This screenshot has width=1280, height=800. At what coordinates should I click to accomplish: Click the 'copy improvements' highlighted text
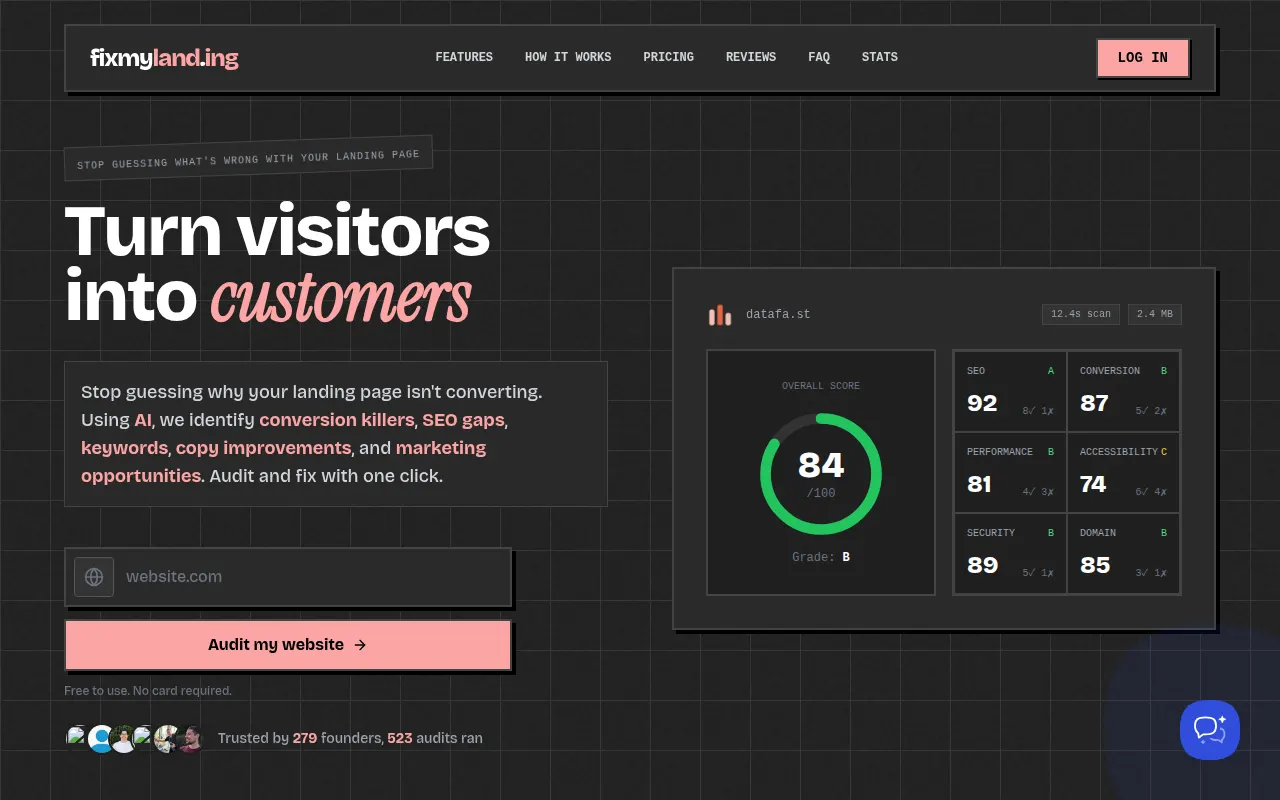pyautogui.click(x=263, y=448)
